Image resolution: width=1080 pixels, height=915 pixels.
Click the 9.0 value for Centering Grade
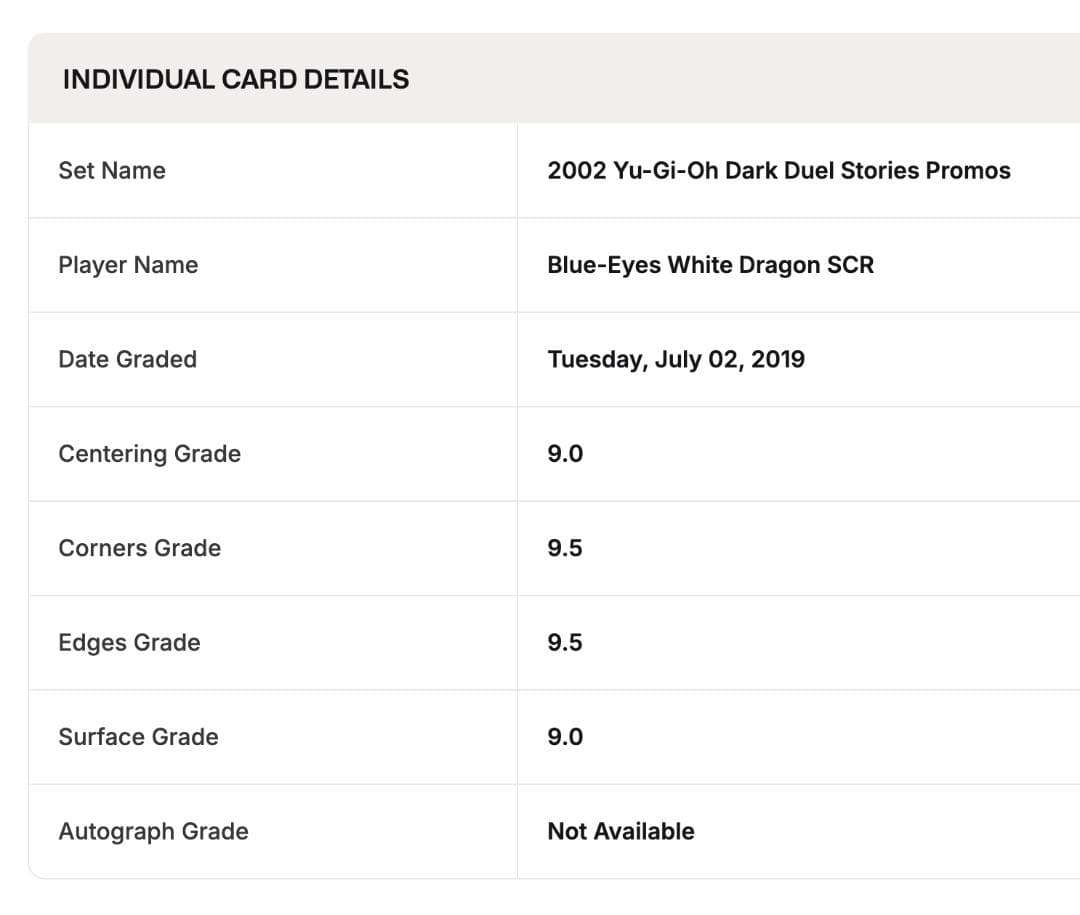point(565,454)
